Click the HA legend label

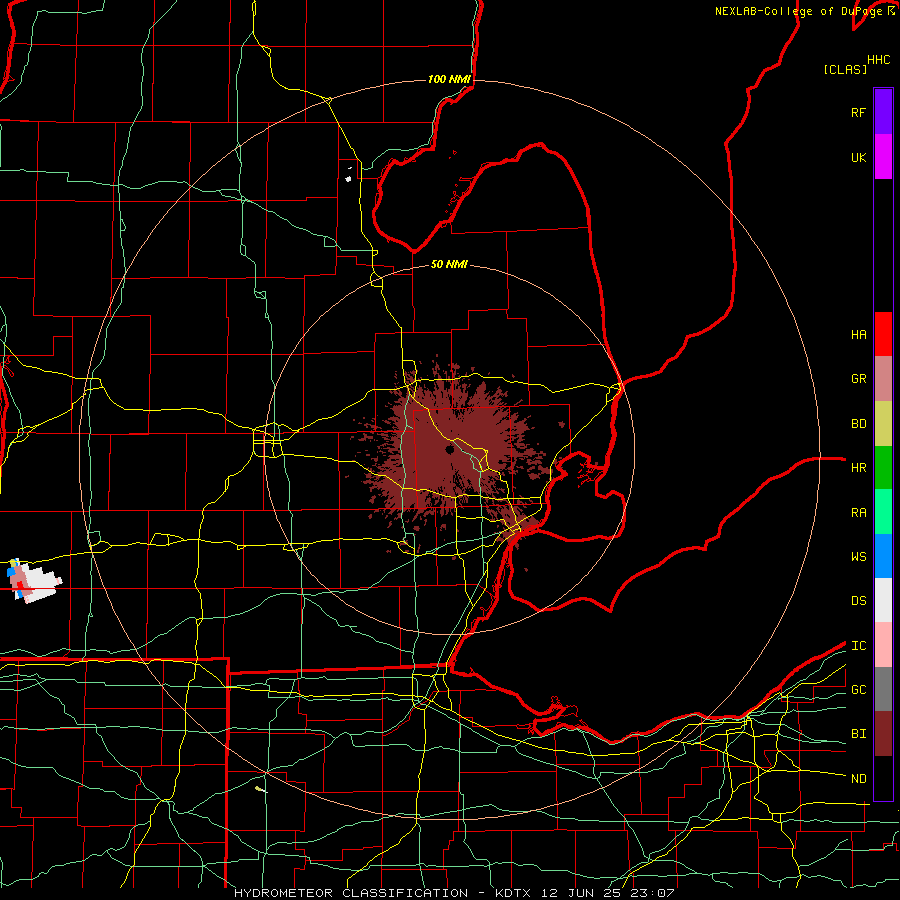point(858,335)
